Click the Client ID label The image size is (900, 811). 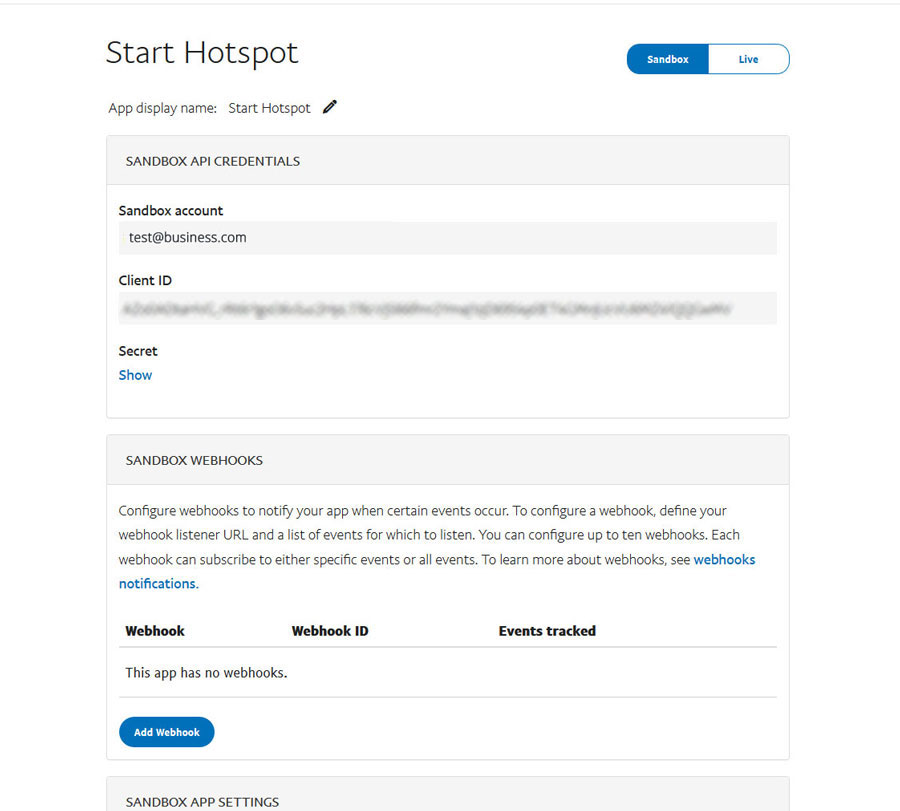145,281
